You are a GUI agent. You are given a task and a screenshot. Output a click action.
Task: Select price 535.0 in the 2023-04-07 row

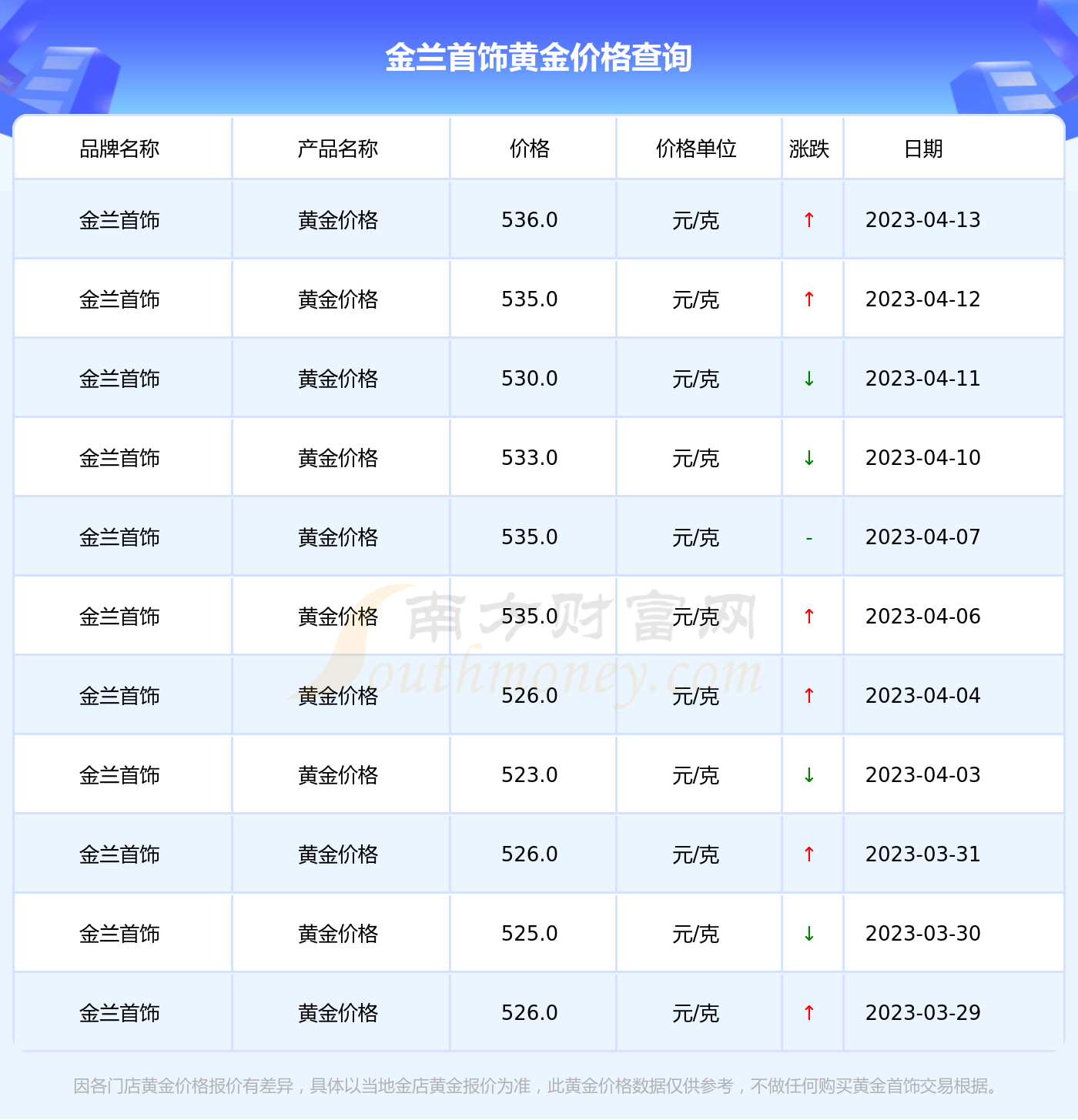pos(530,537)
